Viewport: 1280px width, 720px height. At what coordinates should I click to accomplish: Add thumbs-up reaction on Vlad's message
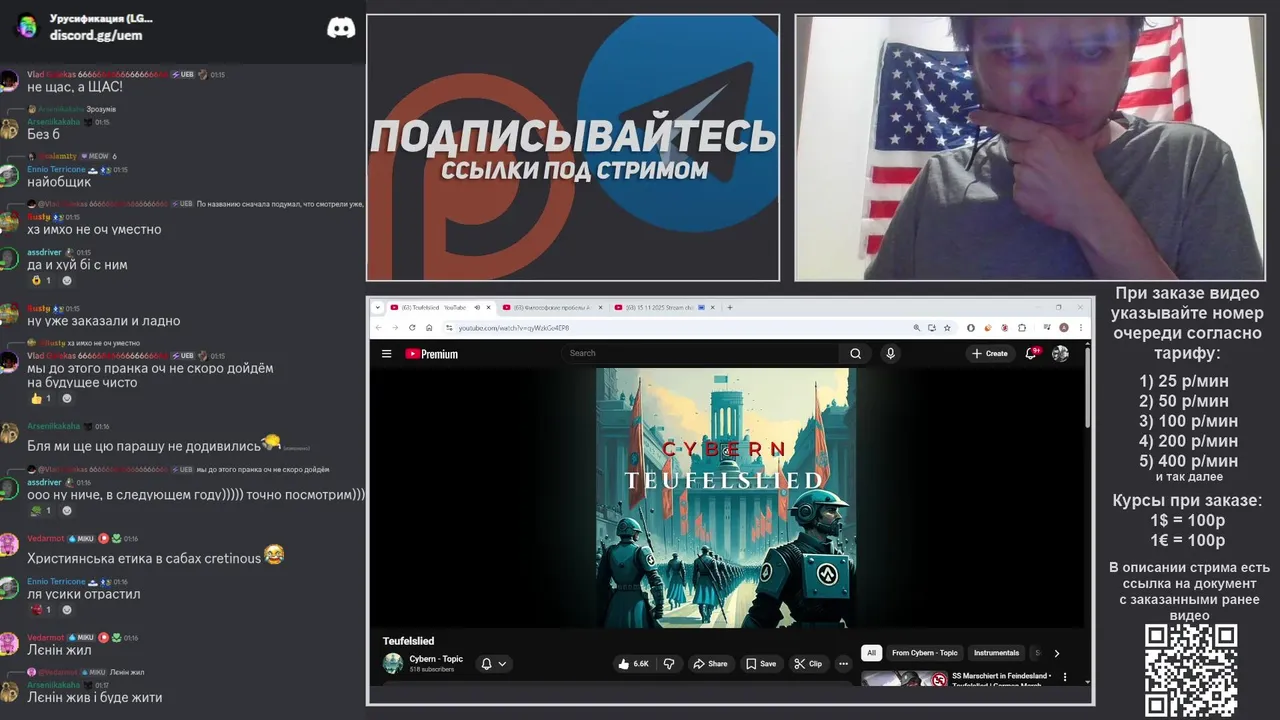click(x=43, y=398)
